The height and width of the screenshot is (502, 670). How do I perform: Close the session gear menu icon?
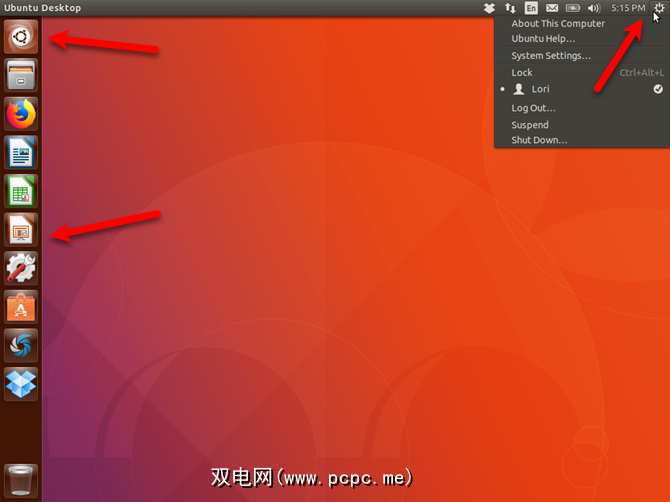click(659, 8)
